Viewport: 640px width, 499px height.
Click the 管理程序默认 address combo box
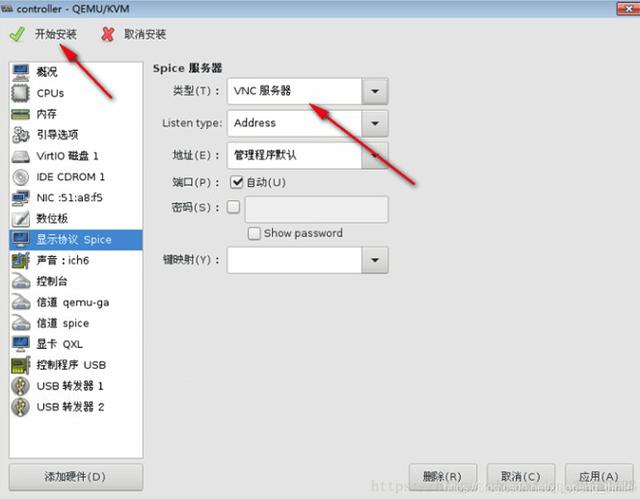point(307,155)
